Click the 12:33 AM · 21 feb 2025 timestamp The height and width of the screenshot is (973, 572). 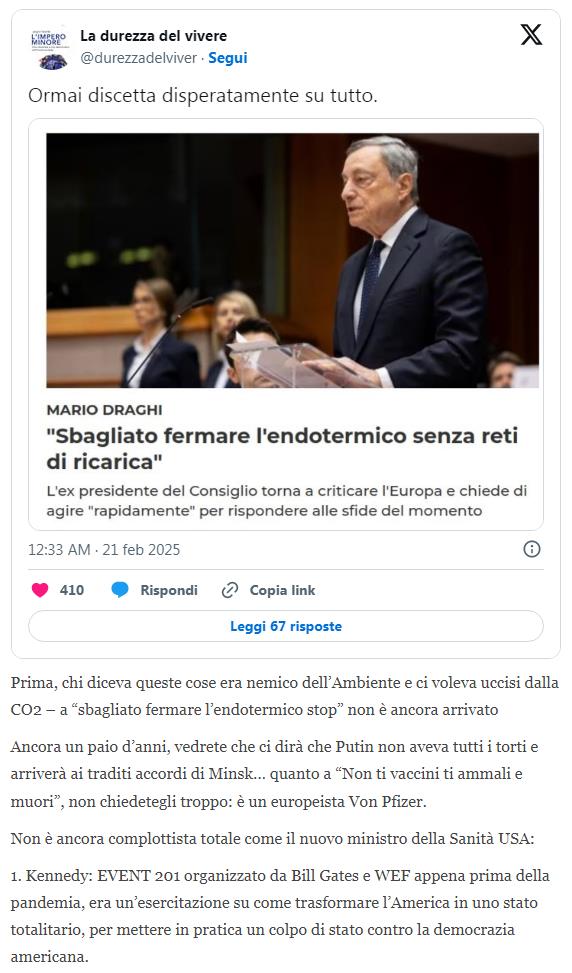click(104, 550)
